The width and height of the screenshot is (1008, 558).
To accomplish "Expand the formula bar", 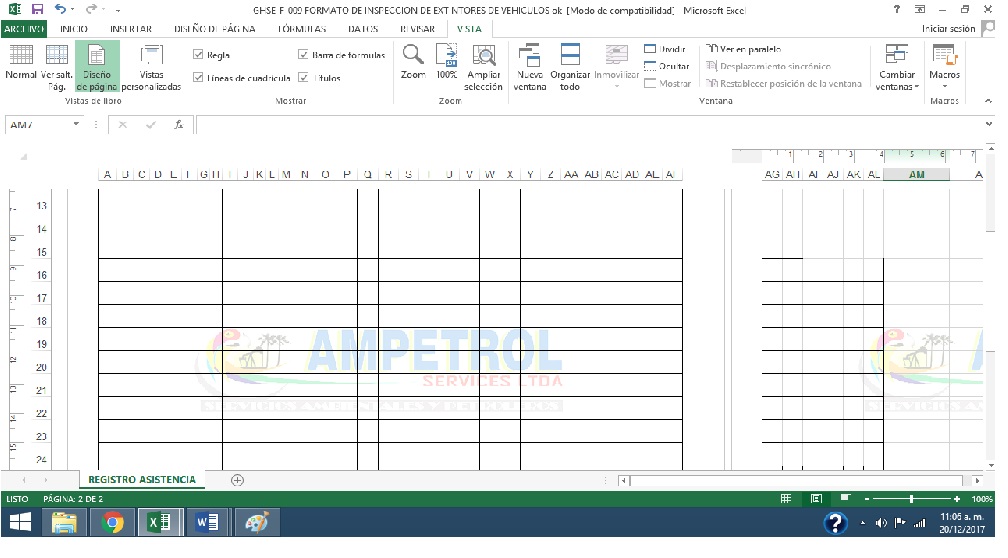I will [x=989, y=124].
